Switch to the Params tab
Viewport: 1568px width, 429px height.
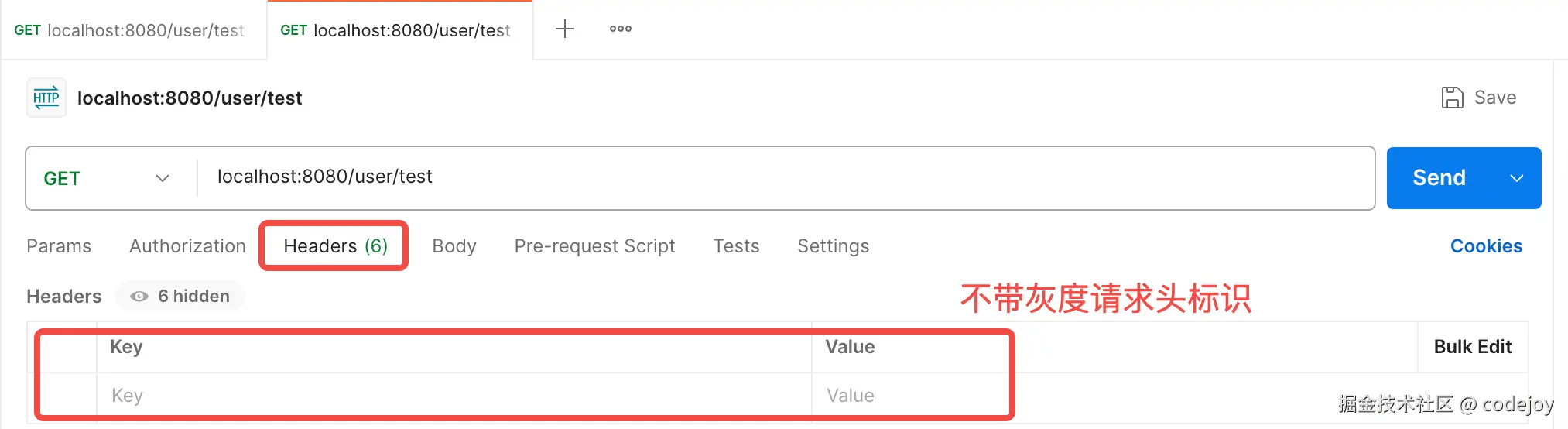coord(59,246)
